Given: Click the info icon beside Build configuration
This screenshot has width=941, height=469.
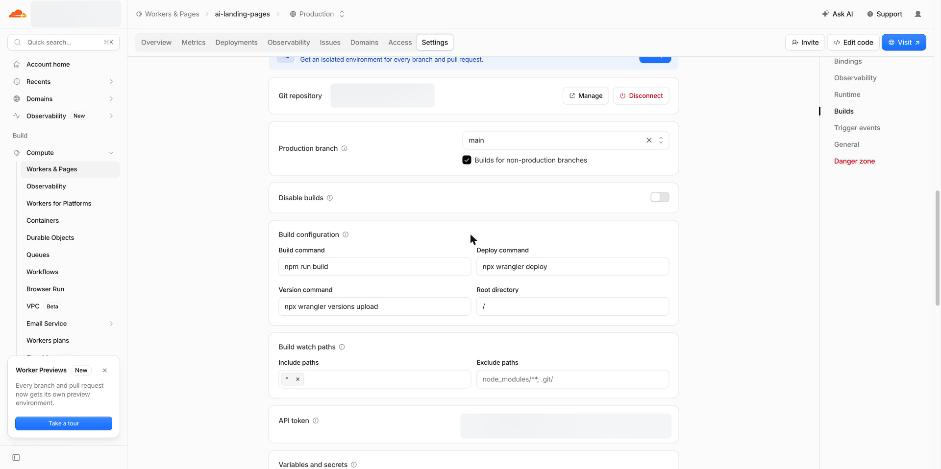Looking at the screenshot, I should click(345, 235).
